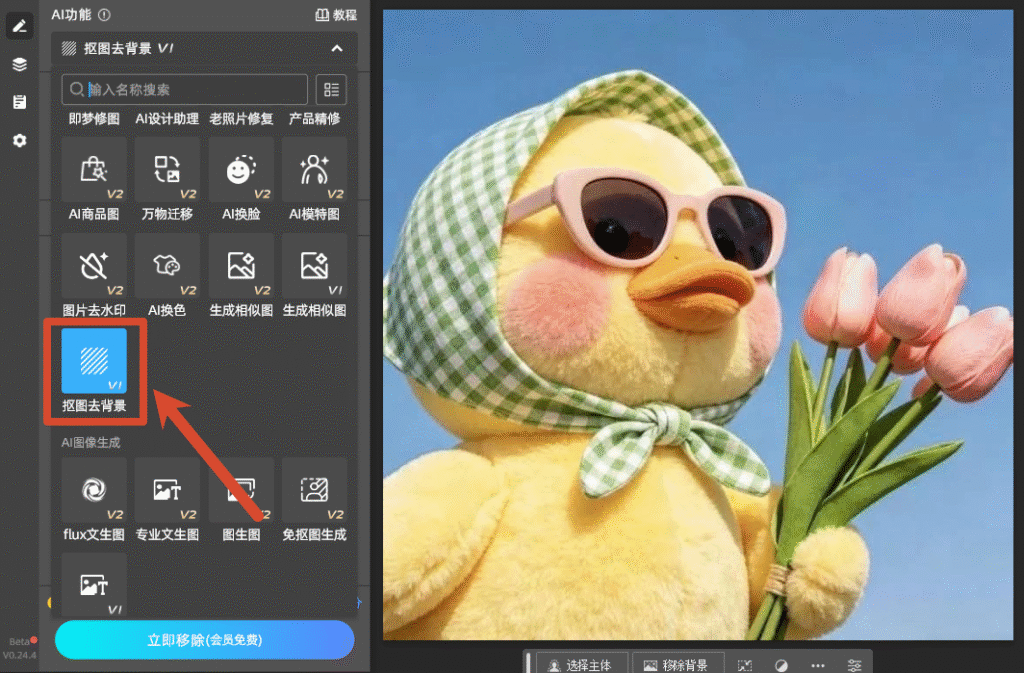This screenshot has width=1024, height=673.
Task: Open the three-dots more options menu
Action: pyautogui.click(x=818, y=665)
